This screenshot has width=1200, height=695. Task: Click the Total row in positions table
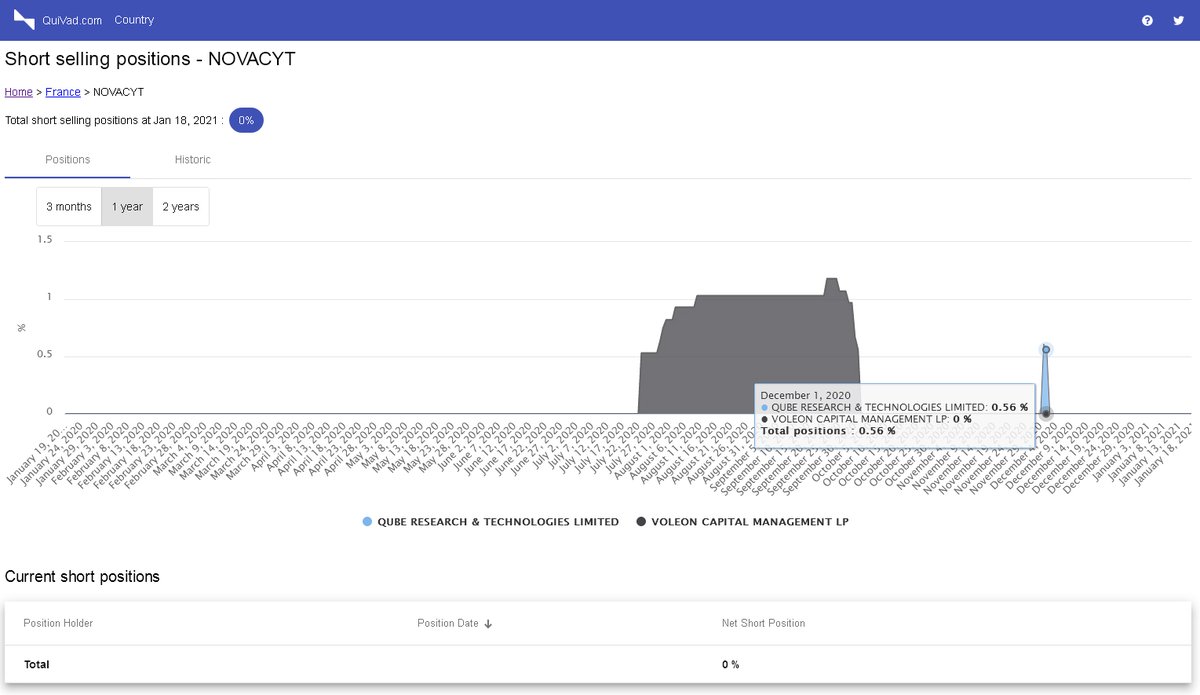tap(36, 664)
